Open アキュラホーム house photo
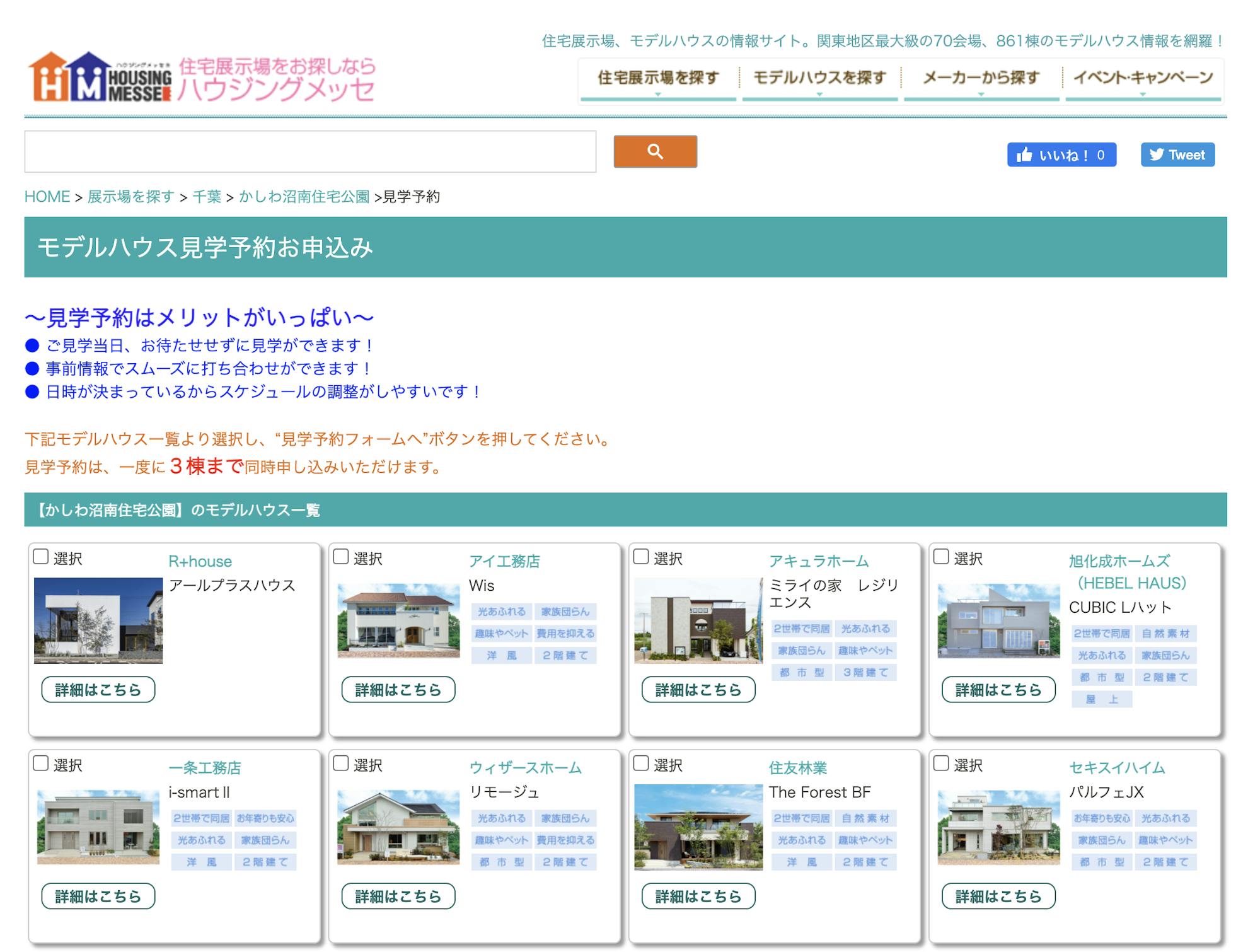Image resolution: width=1248 pixels, height=952 pixels. (x=698, y=620)
